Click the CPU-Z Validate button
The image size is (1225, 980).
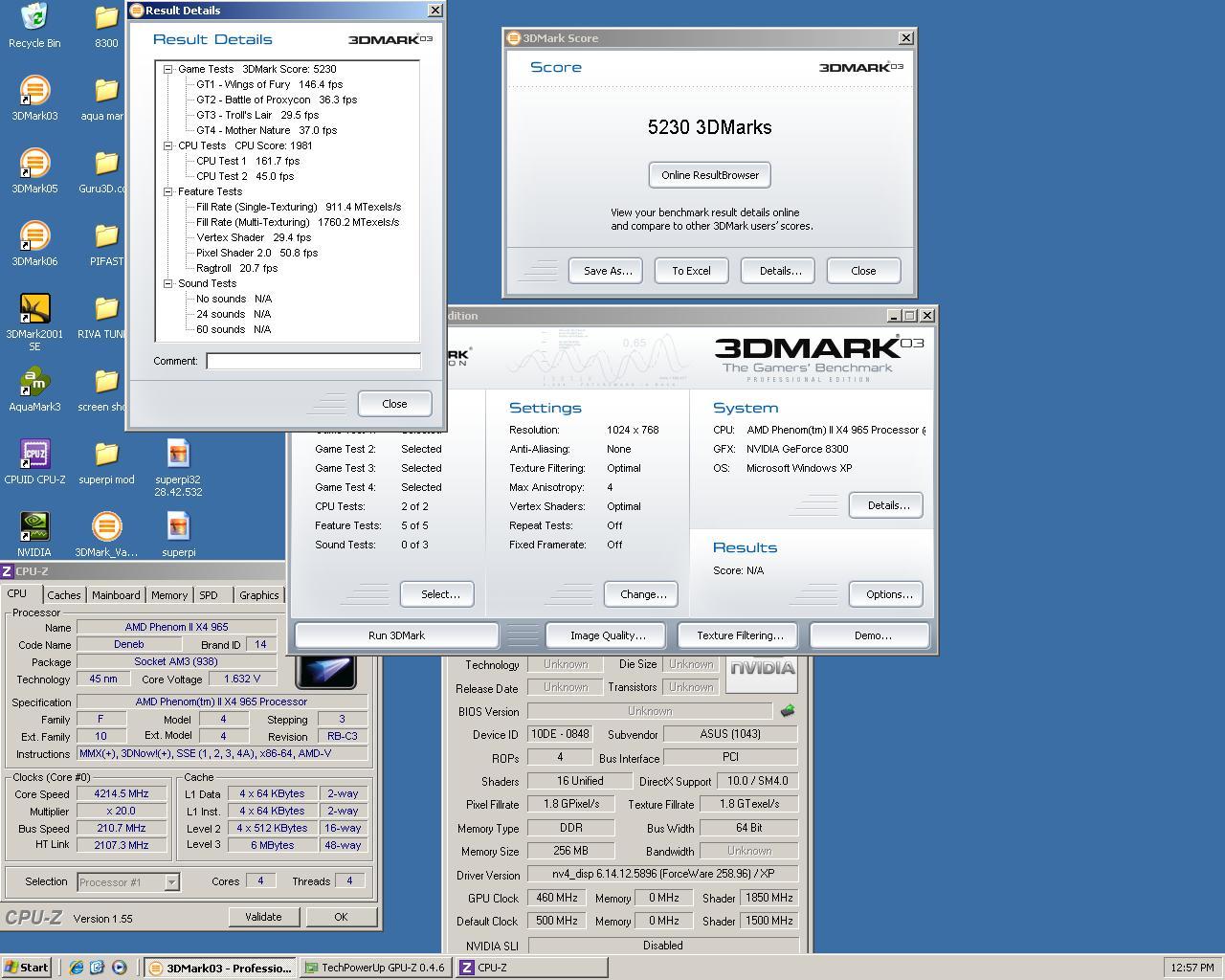pos(263,917)
